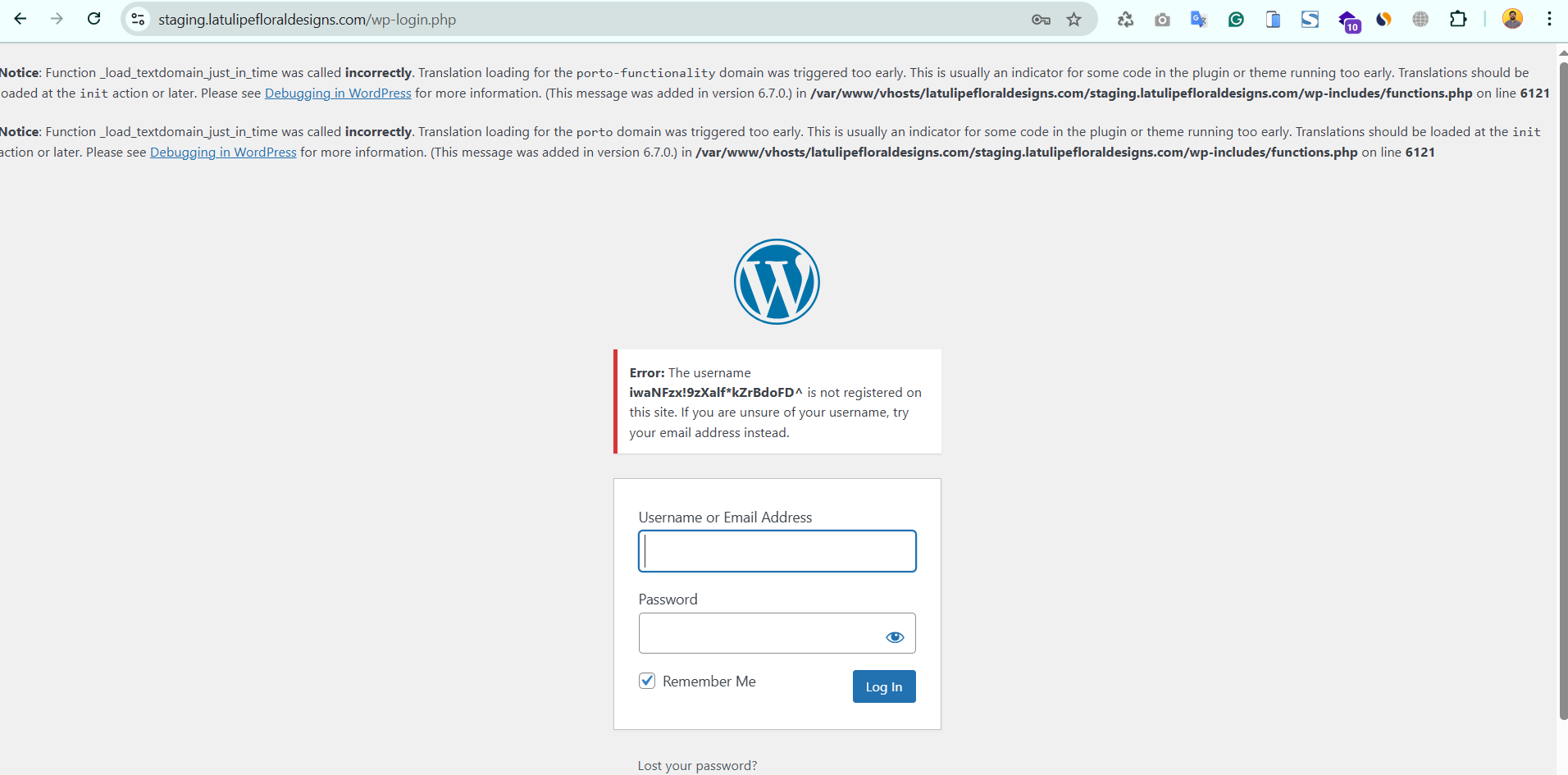Open the saved passwords key icon

pos(1041,20)
